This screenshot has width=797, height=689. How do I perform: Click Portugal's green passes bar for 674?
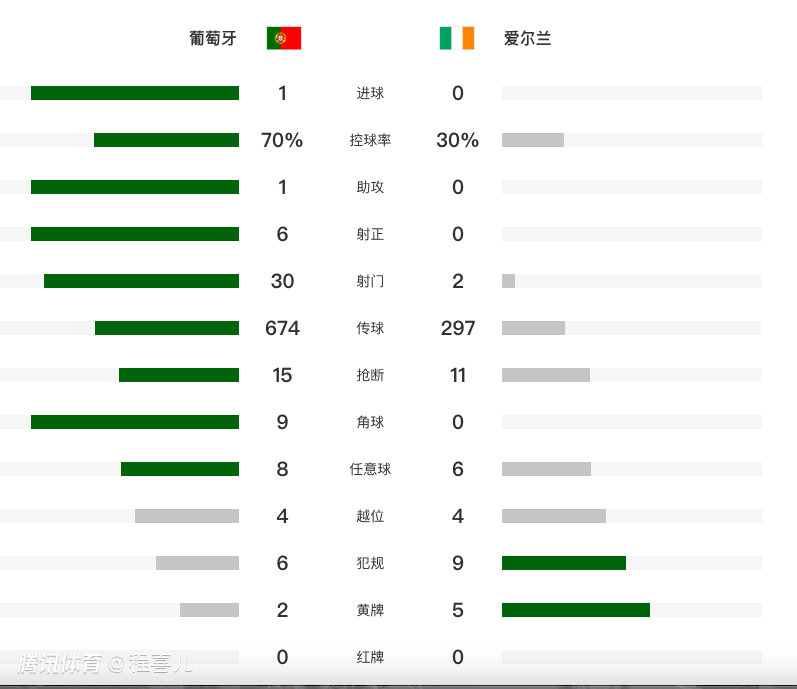(167, 328)
